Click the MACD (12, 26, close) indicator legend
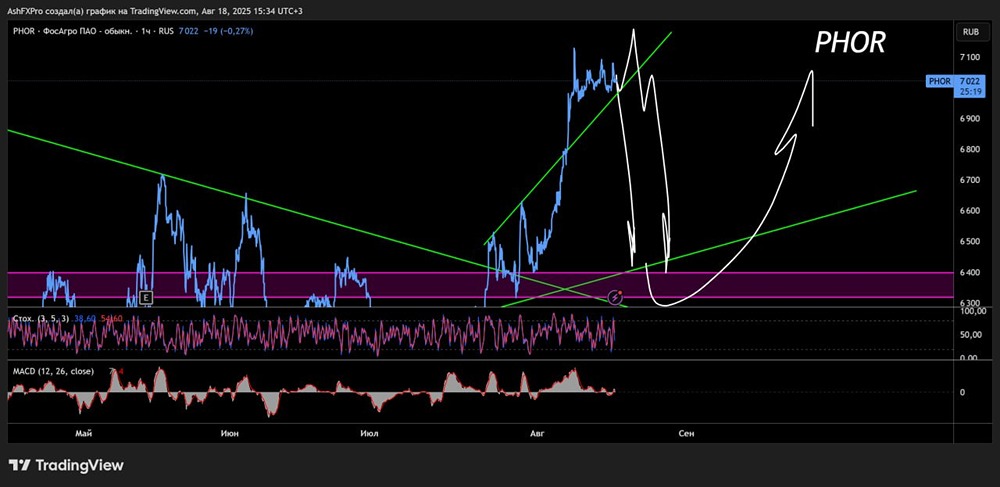This screenshot has height=487, width=1000. coord(54,371)
